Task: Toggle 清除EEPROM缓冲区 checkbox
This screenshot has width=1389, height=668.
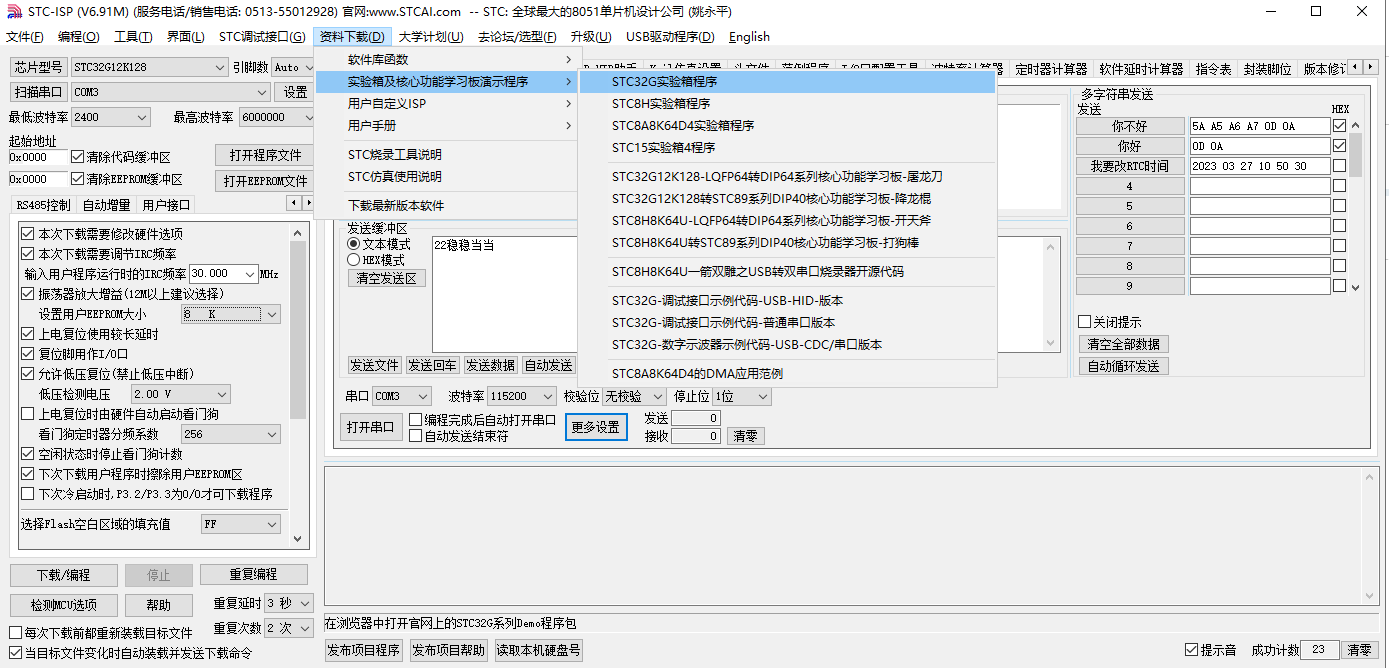Action: (x=78, y=179)
